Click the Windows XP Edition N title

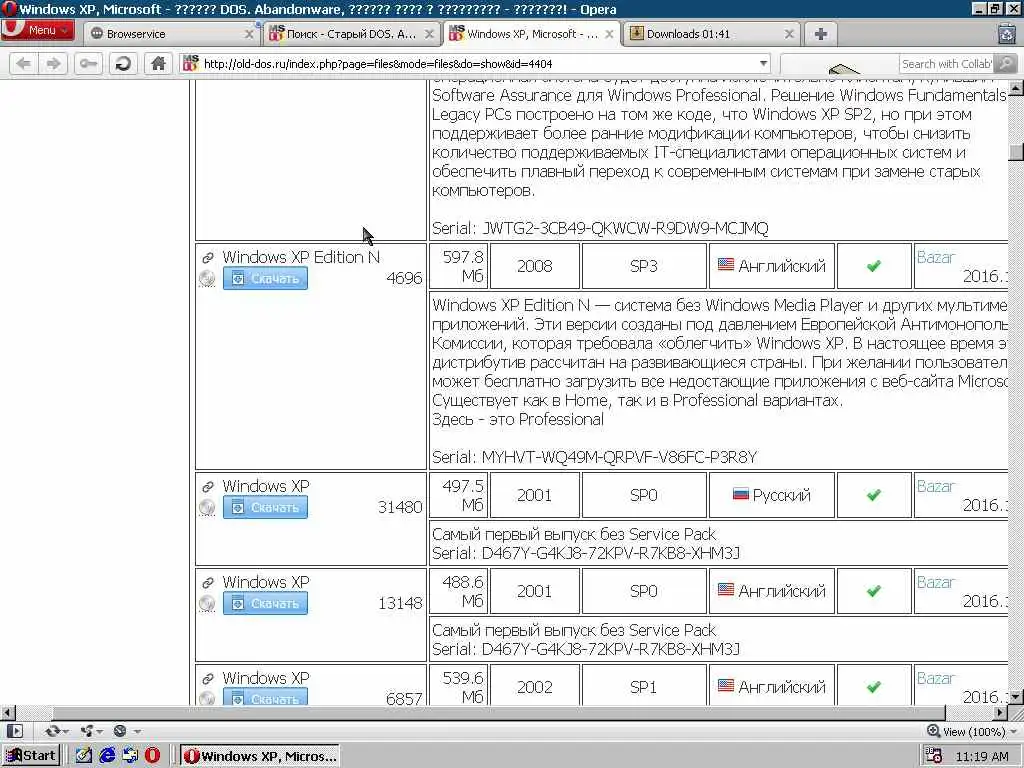click(x=301, y=257)
